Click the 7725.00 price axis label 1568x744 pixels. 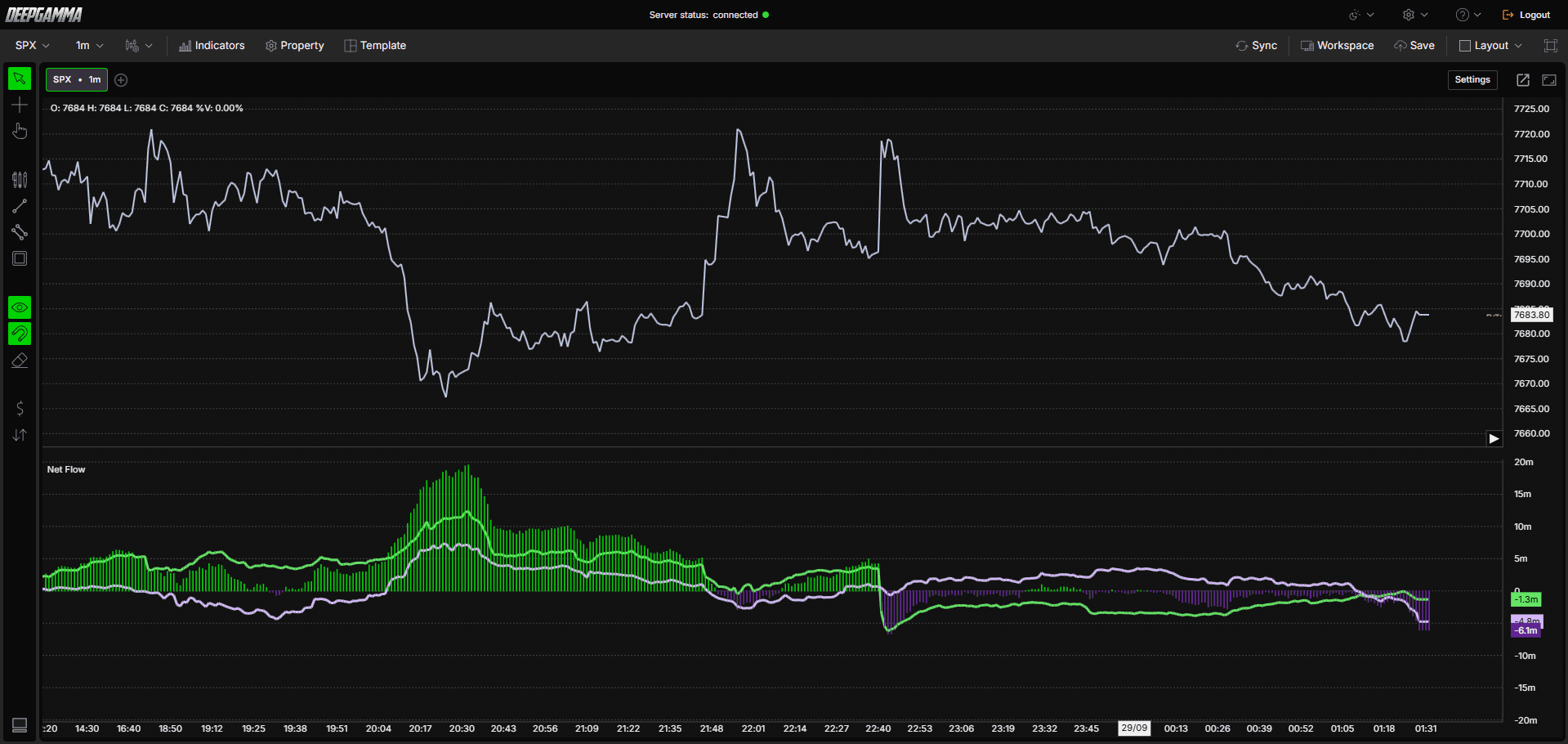point(1531,109)
